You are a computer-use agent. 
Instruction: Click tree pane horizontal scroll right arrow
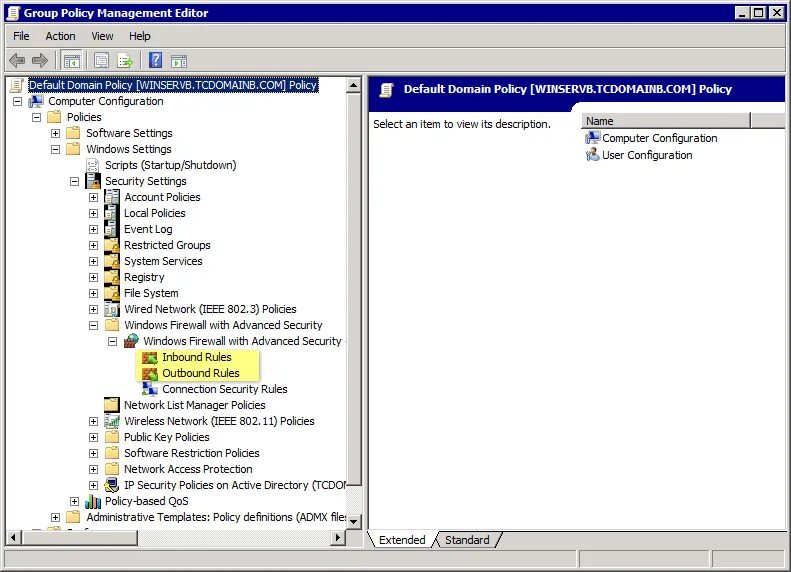(x=338, y=538)
